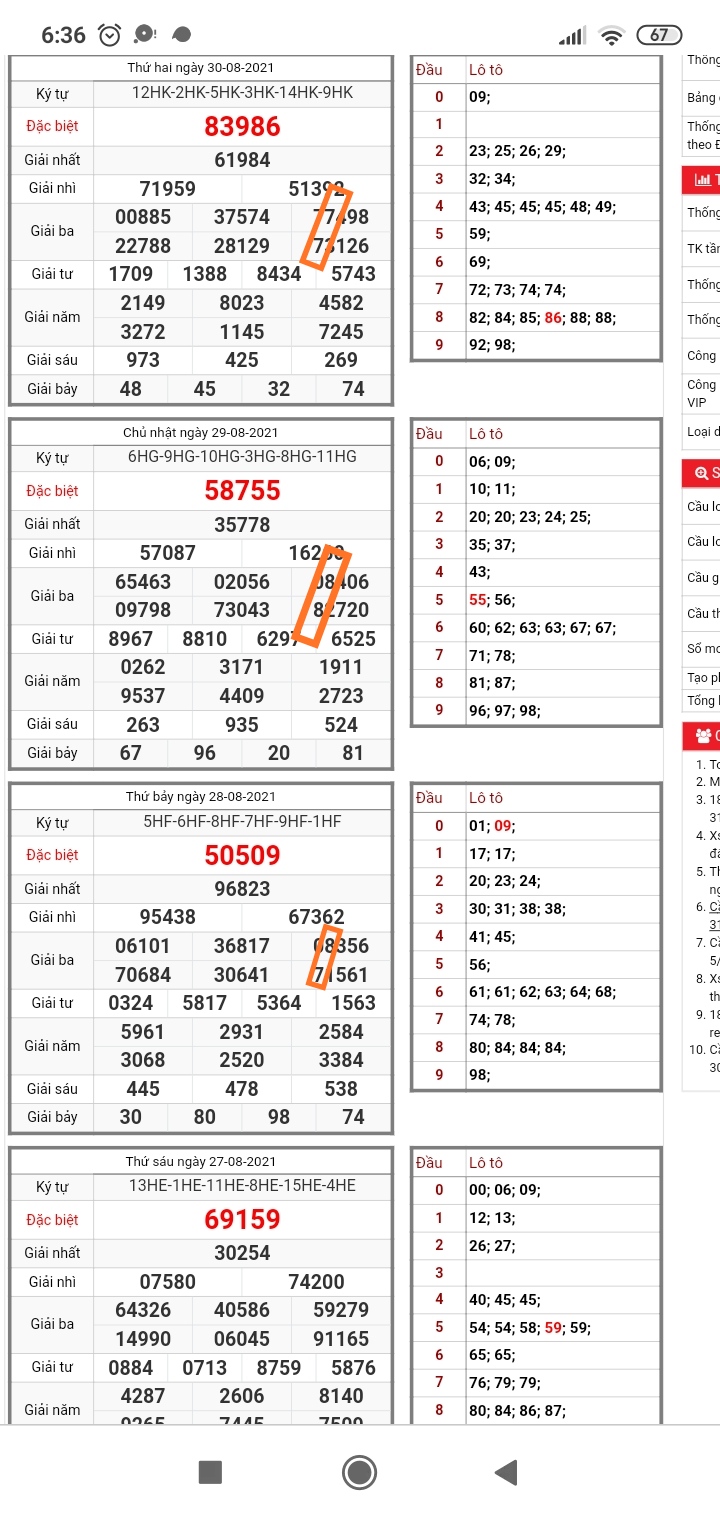The width and height of the screenshot is (720, 1520).
Task: Click second prize number 71959
Action: (168, 189)
